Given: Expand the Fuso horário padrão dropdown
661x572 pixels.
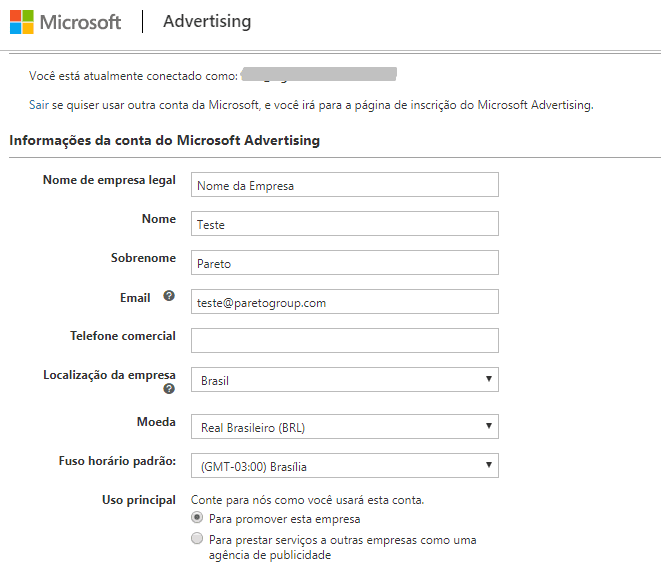Looking at the screenshot, I should click(x=345, y=465).
